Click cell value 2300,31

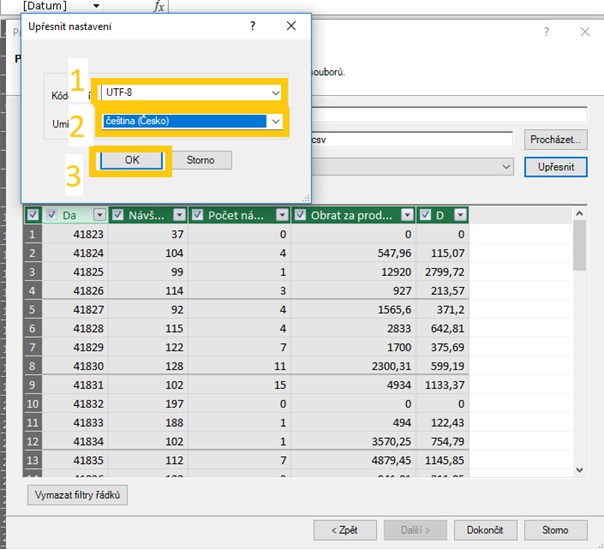(391, 366)
